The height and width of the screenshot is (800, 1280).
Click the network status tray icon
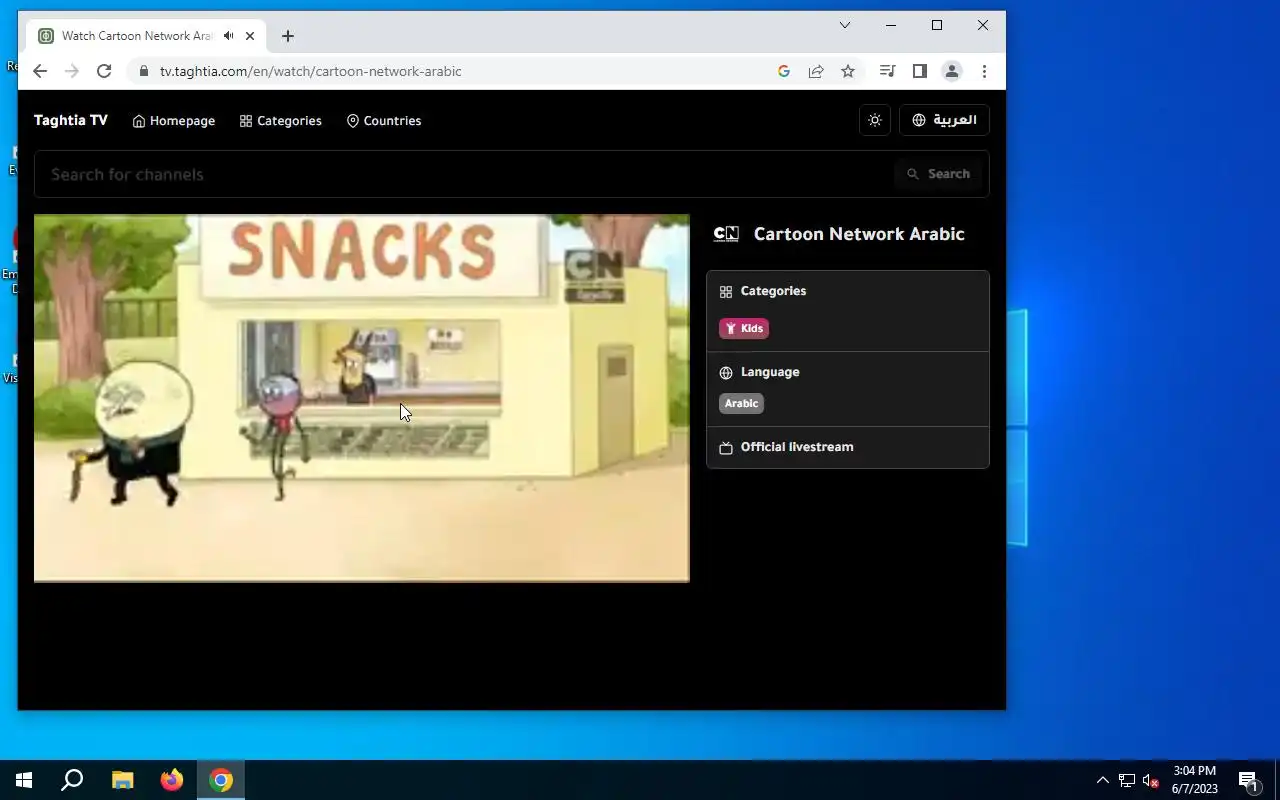click(x=1127, y=780)
